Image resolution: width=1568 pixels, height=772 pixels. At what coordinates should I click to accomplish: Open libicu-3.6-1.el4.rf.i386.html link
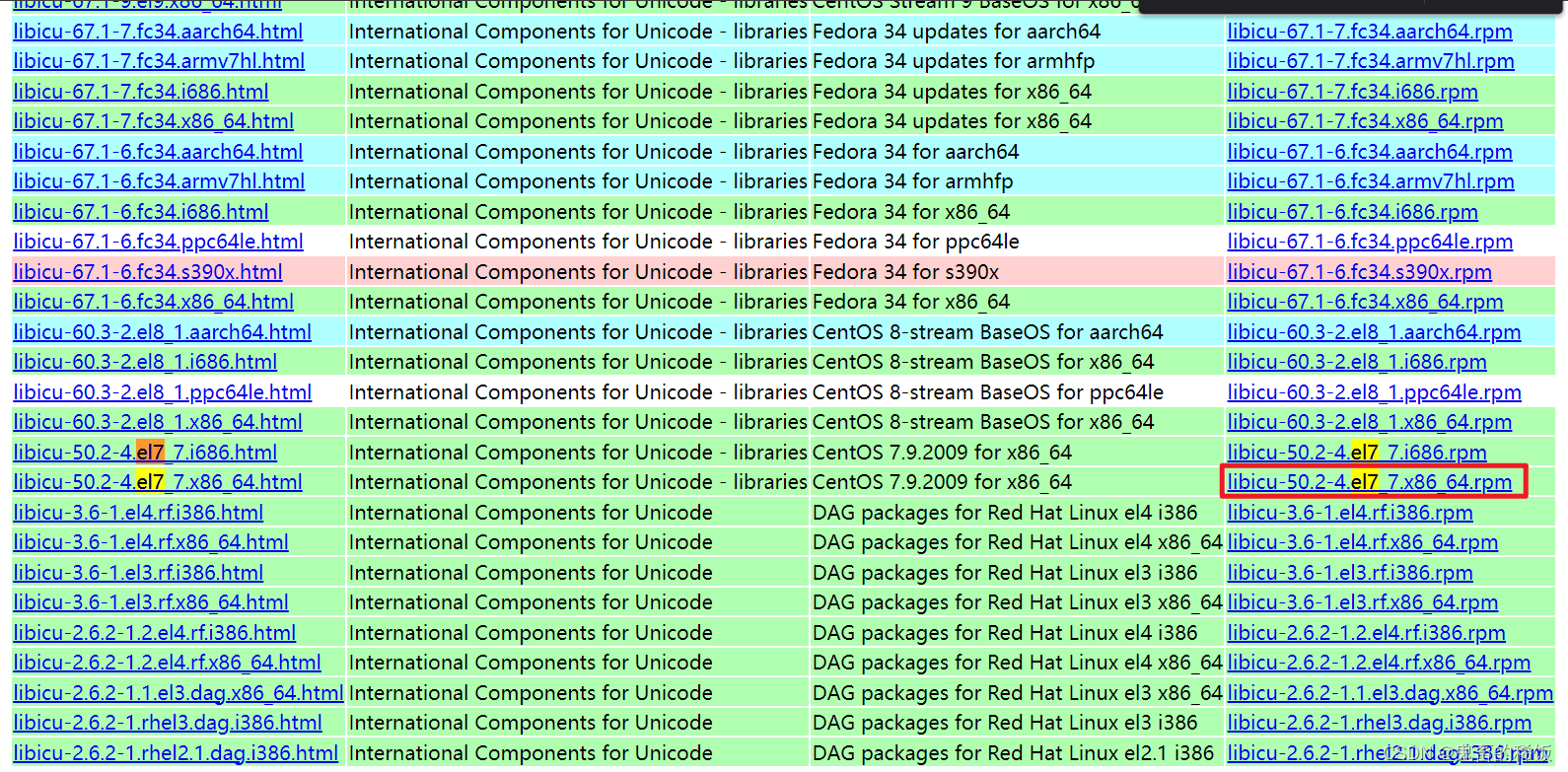pyautogui.click(x=138, y=513)
